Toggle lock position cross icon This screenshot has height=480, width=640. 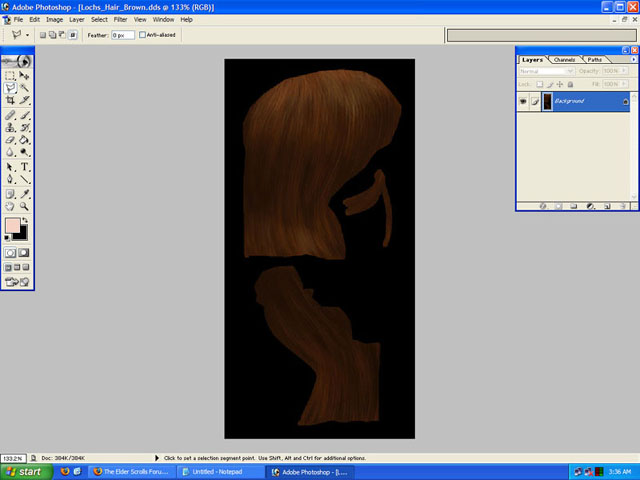(x=560, y=84)
